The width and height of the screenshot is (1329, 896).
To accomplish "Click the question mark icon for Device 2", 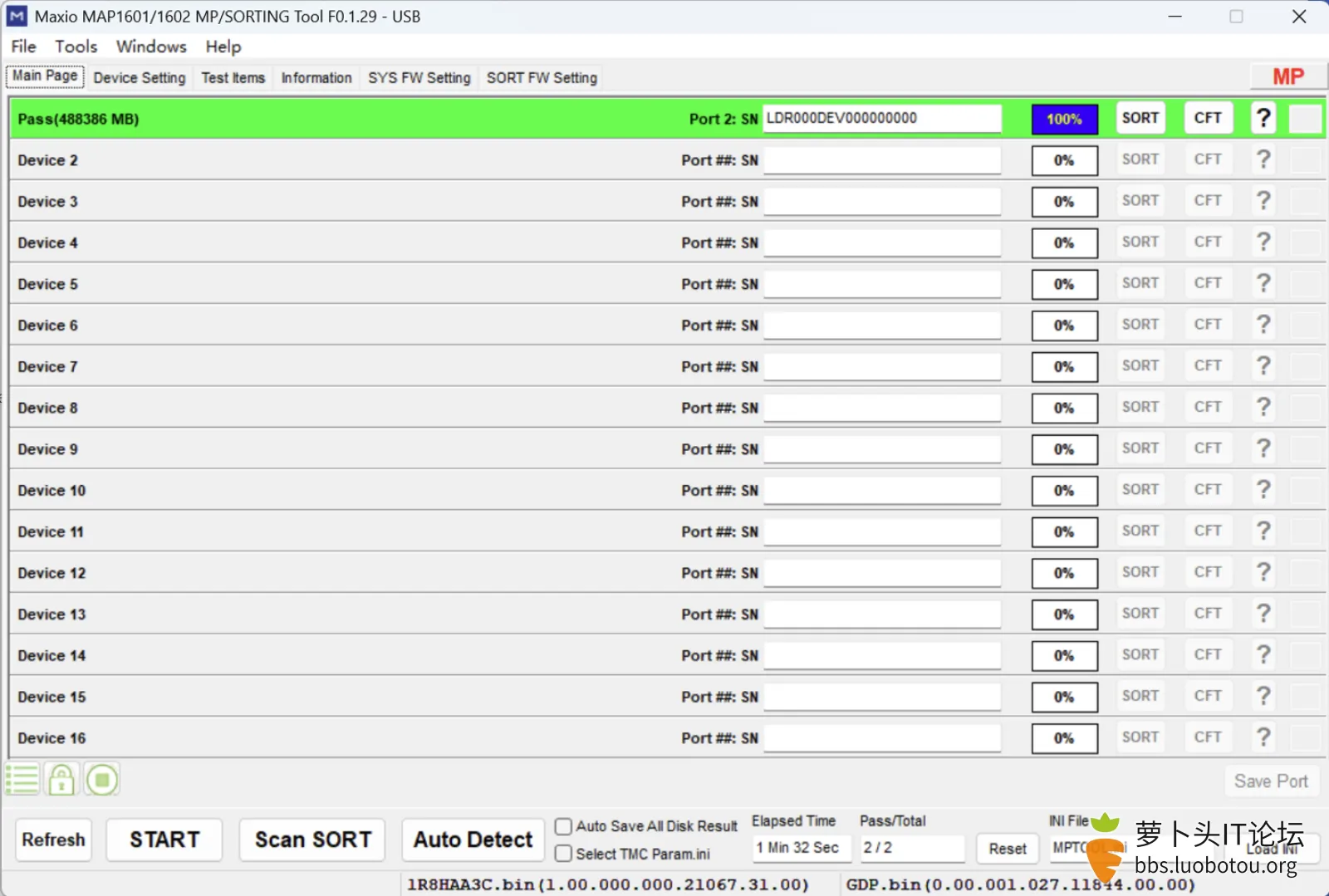I will [1263, 159].
